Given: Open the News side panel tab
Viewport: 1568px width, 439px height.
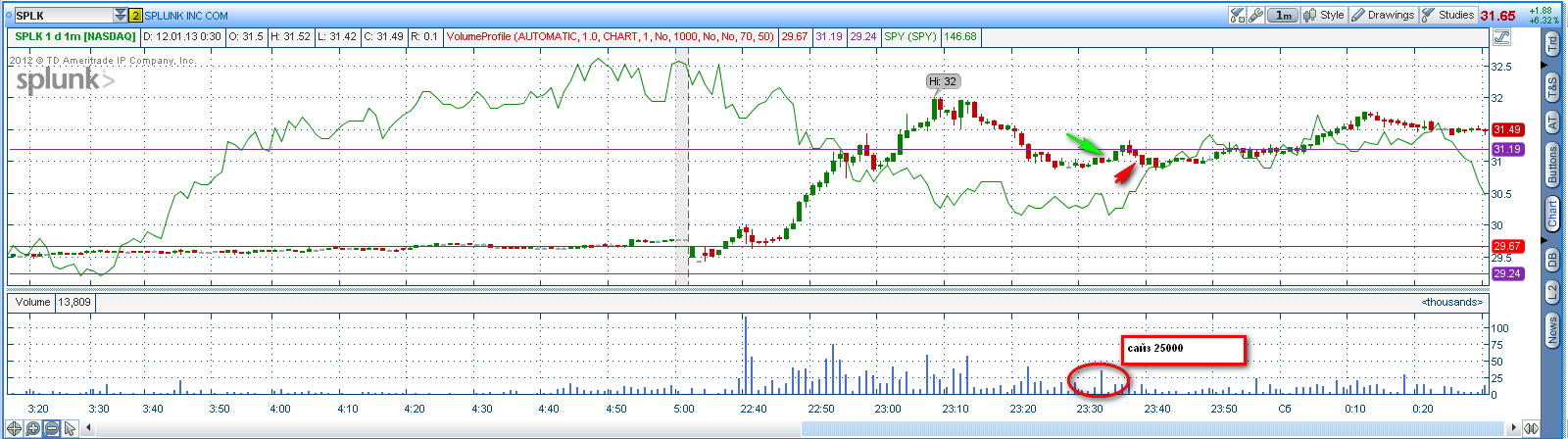Looking at the screenshot, I should coord(1552,329).
